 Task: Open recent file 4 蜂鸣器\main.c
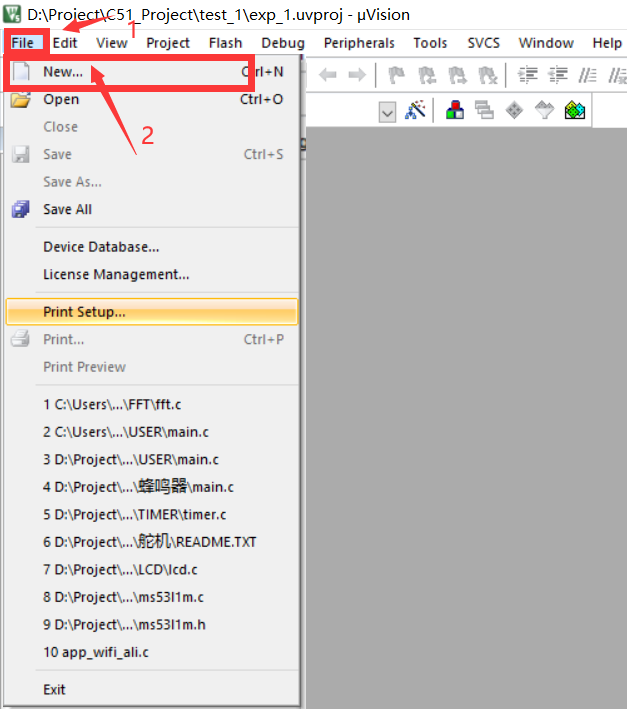coord(152,487)
